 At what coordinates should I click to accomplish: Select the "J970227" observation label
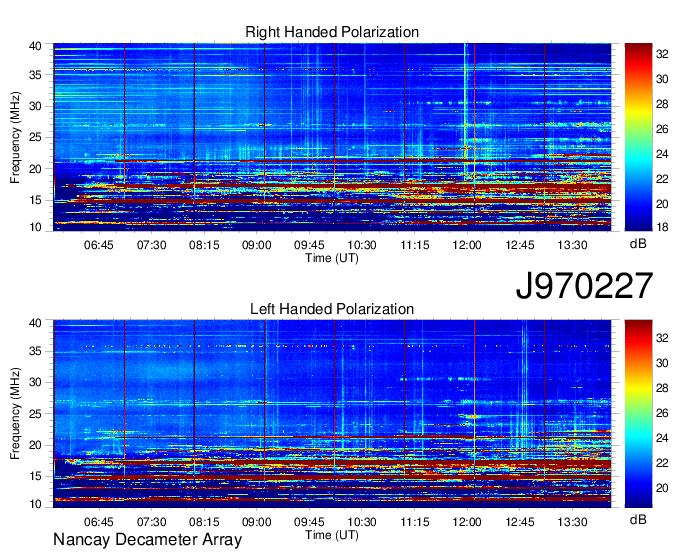coord(584,286)
